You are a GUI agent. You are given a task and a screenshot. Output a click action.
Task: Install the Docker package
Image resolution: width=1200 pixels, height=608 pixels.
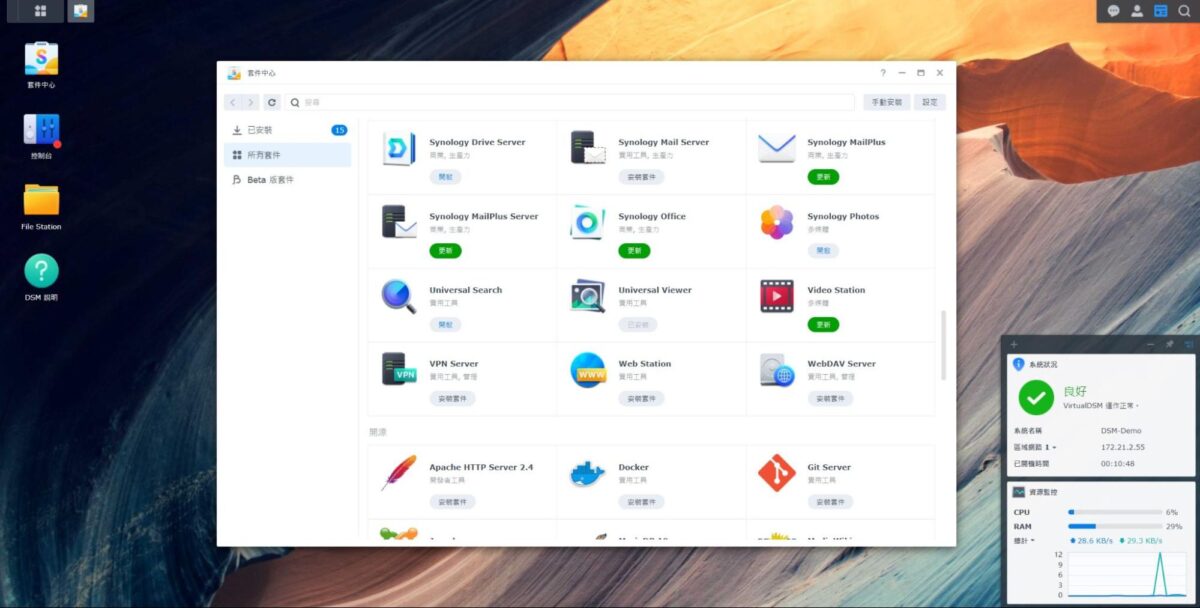click(641, 502)
